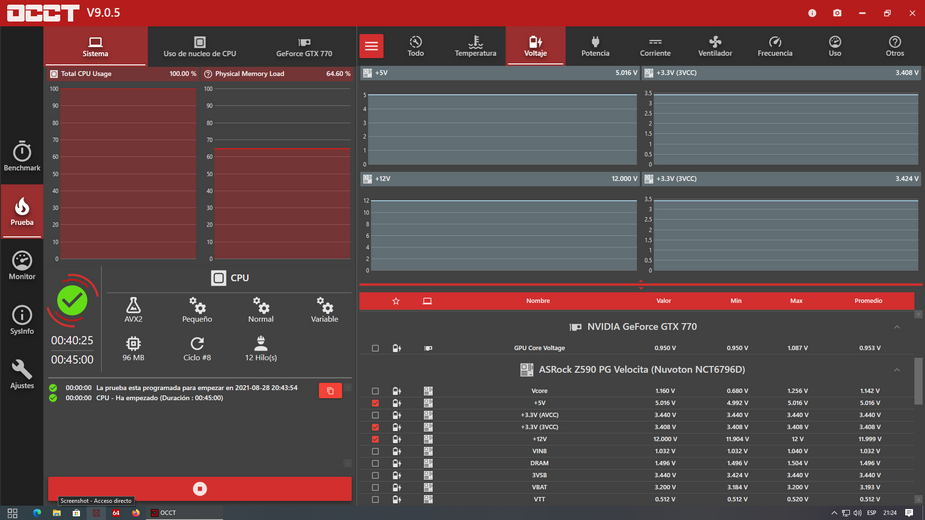Toggle the DRAM checkbox
Viewport: 925px width, 520px height.
[x=375, y=463]
